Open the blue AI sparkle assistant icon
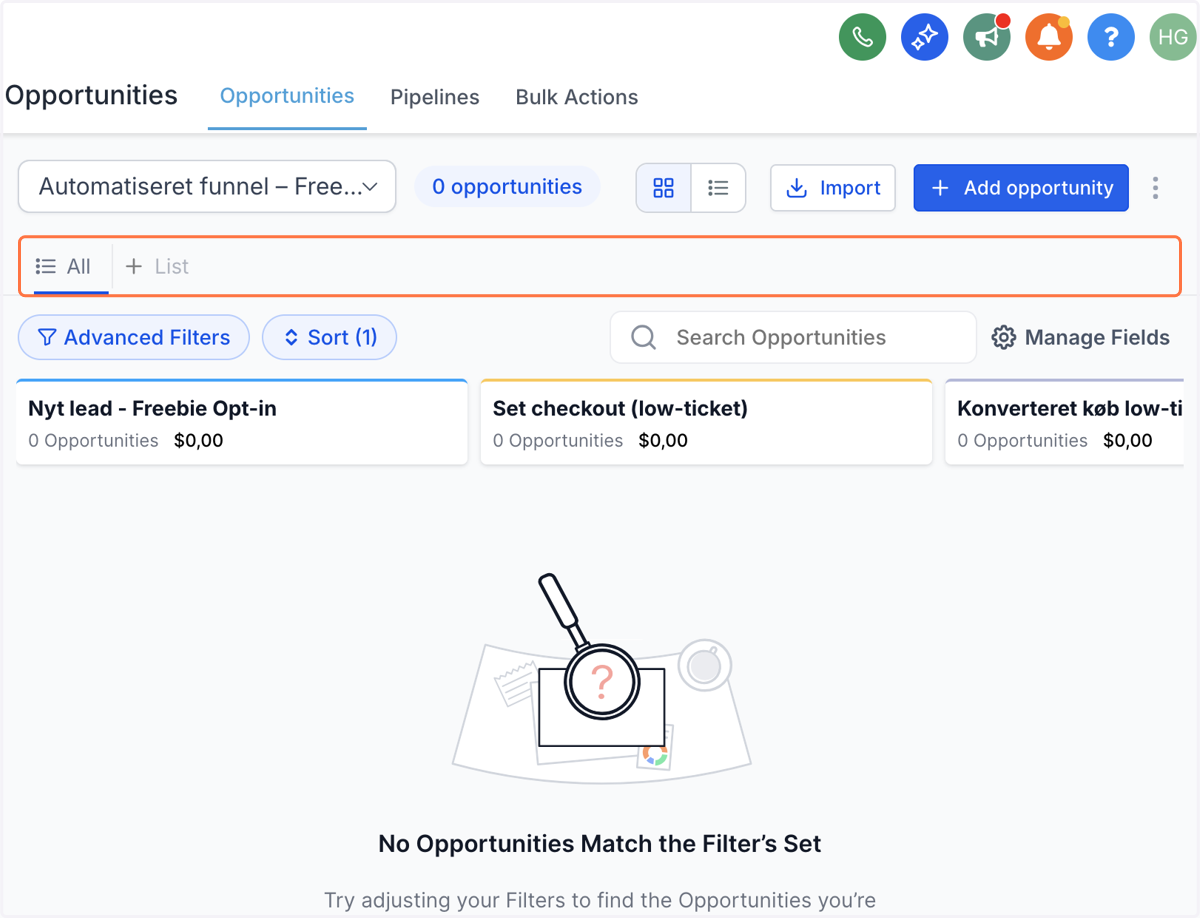 [x=924, y=37]
